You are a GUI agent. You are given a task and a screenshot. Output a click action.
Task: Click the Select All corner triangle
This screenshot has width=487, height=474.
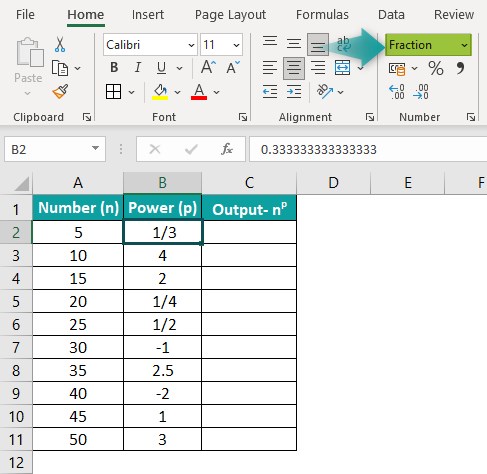(22, 184)
